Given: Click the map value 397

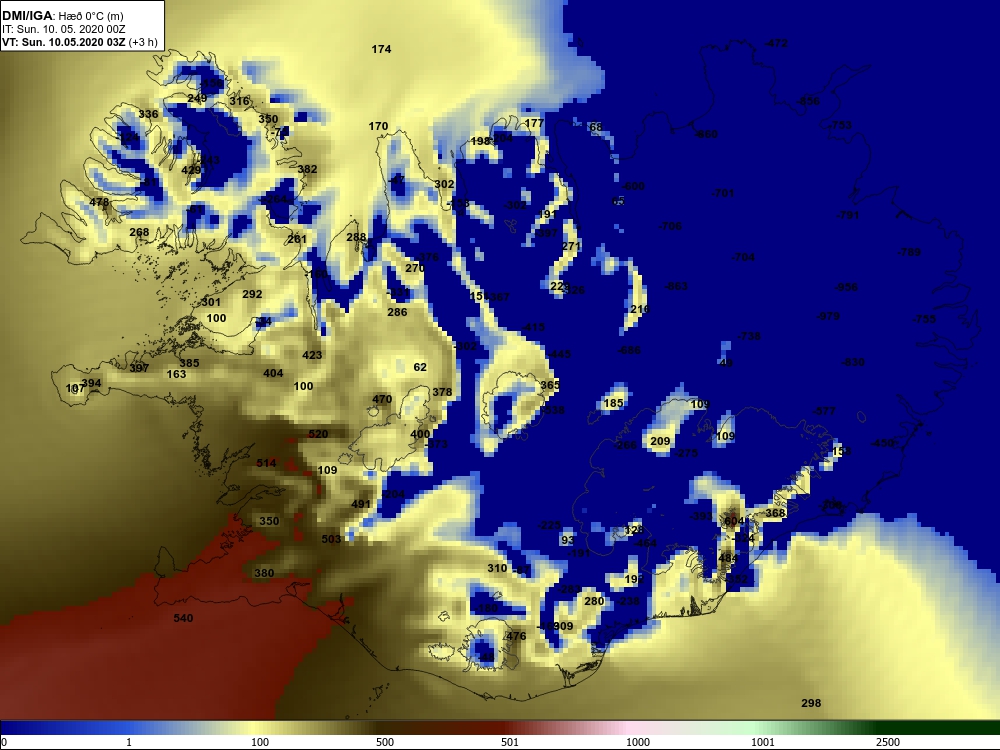Looking at the screenshot, I should [x=139, y=368].
